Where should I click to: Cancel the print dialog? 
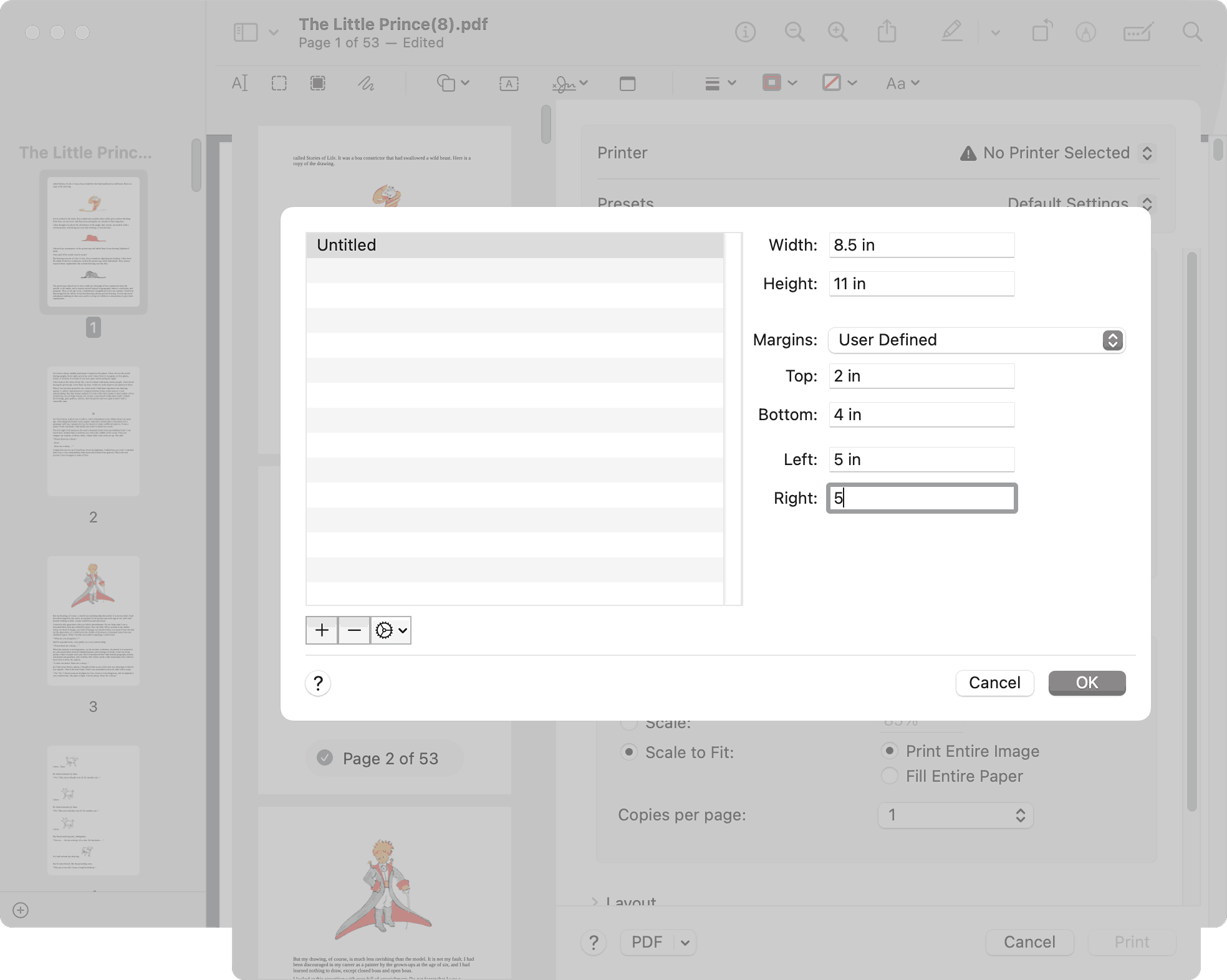click(x=1029, y=942)
